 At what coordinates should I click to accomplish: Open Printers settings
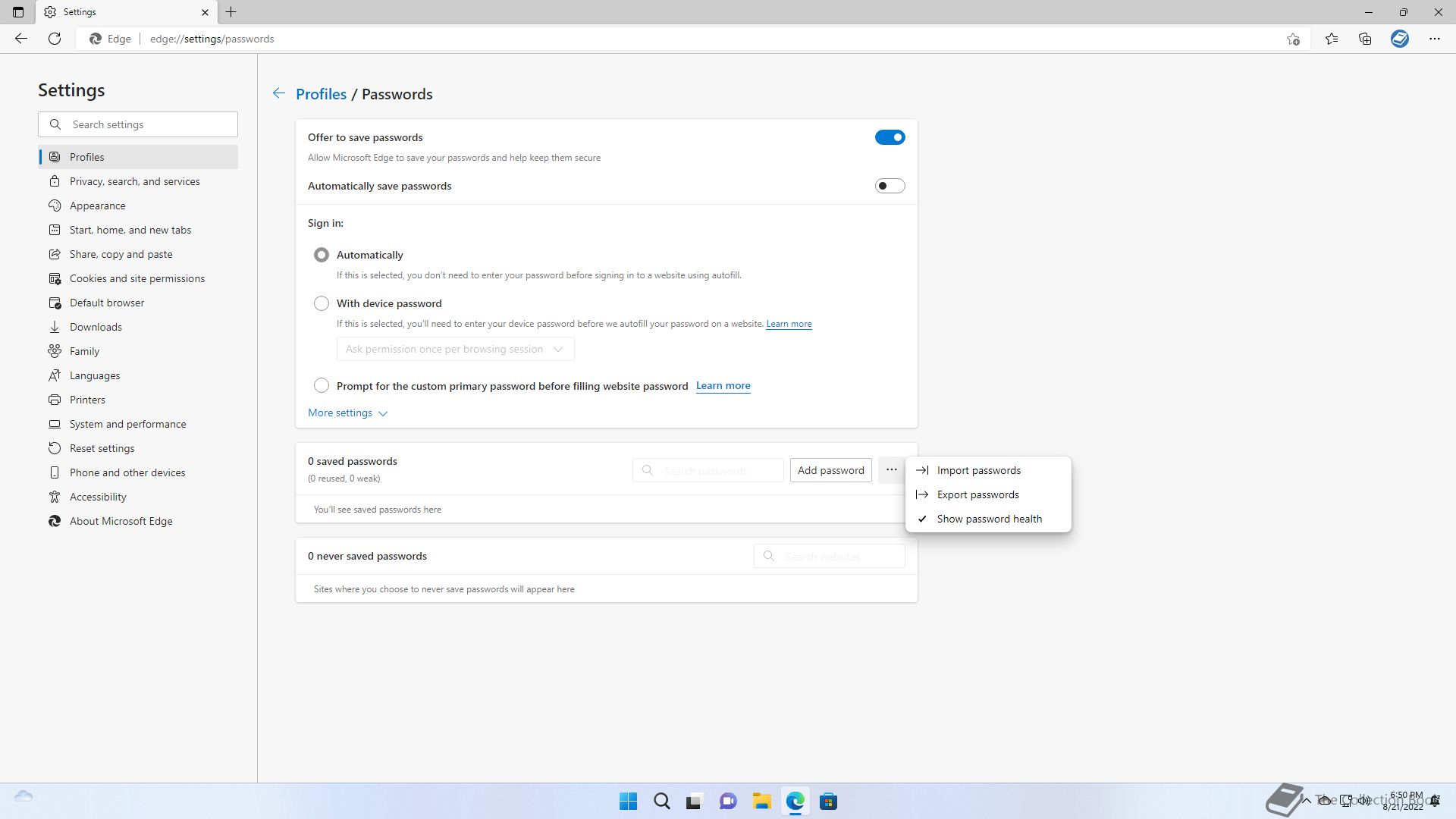pos(138,400)
